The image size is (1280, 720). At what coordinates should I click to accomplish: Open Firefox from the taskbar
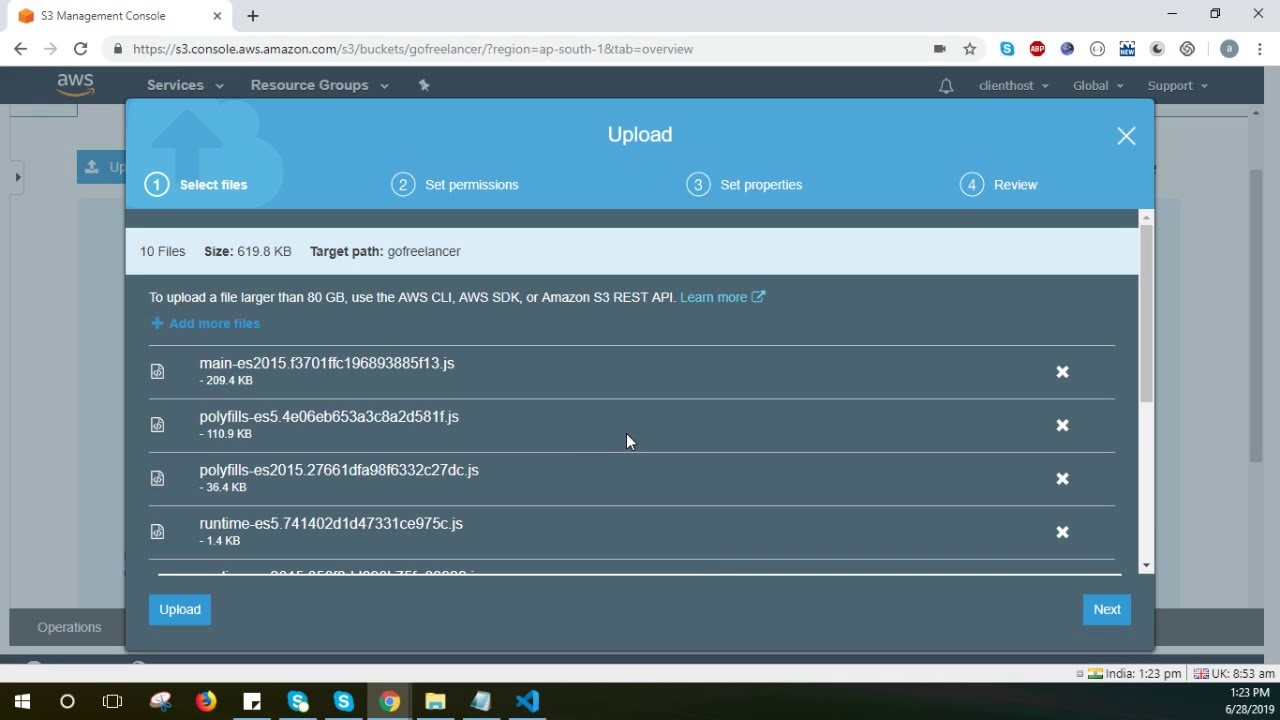click(206, 701)
